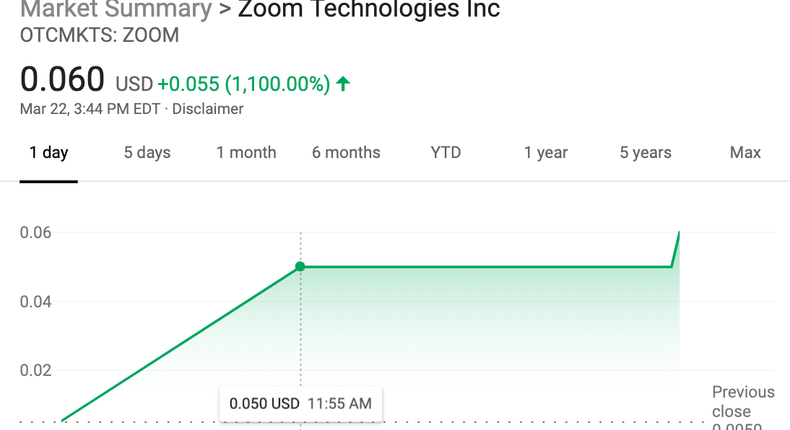Click the green data point on chart
The image size is (790, 430).
[x=300, y=267]
